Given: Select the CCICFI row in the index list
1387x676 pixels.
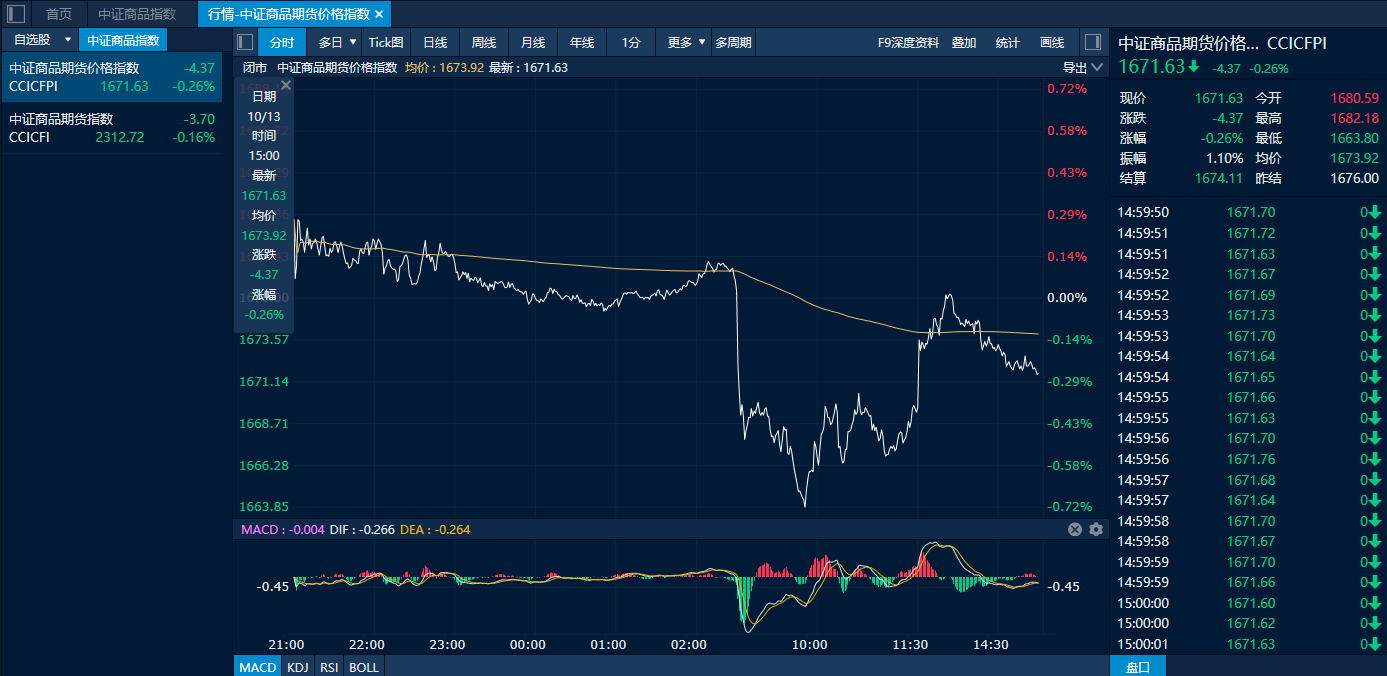Looking at the screenshot, I should click(112, 128).
